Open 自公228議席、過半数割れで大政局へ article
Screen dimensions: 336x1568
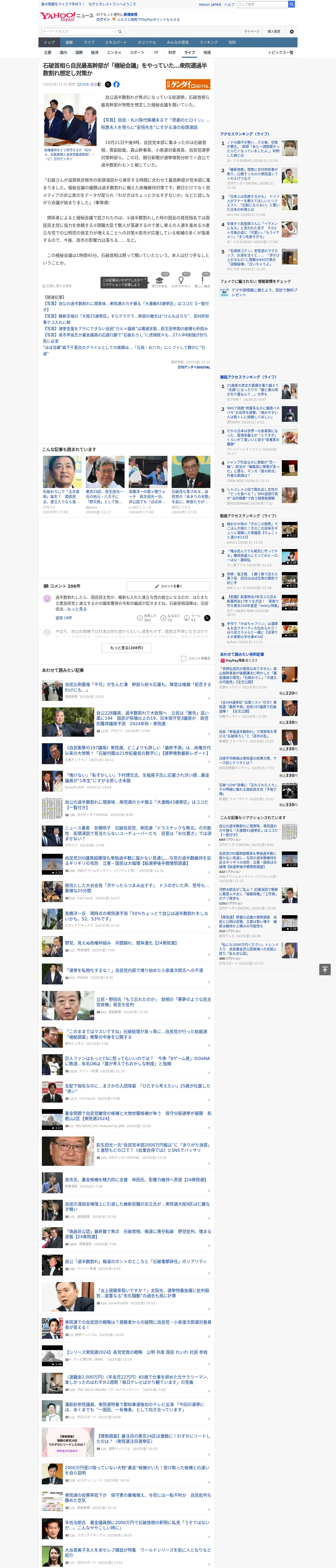click(153, 718)
